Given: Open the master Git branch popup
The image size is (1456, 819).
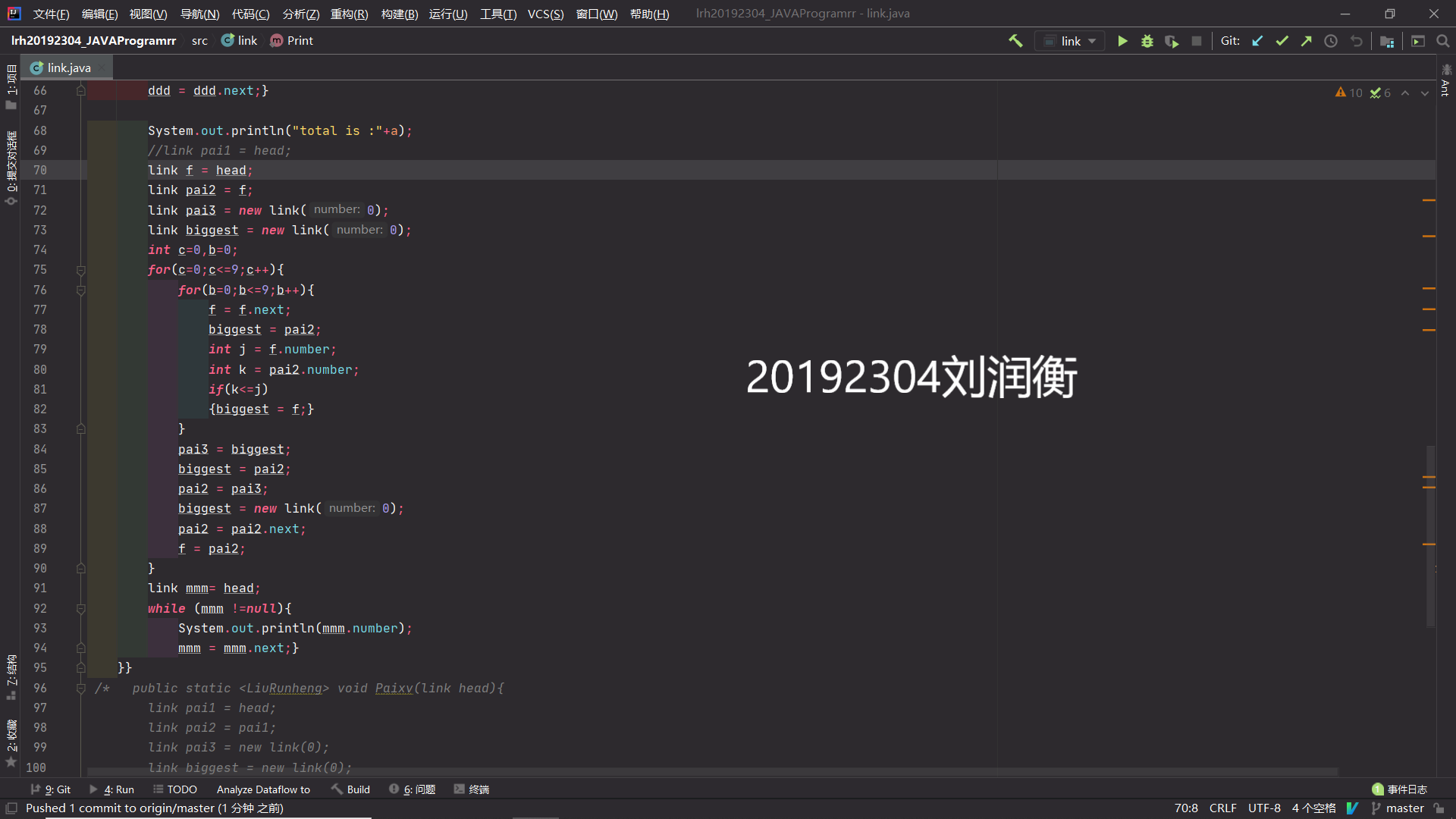Looking at the screenshot, I should (x=1398, y=808).
